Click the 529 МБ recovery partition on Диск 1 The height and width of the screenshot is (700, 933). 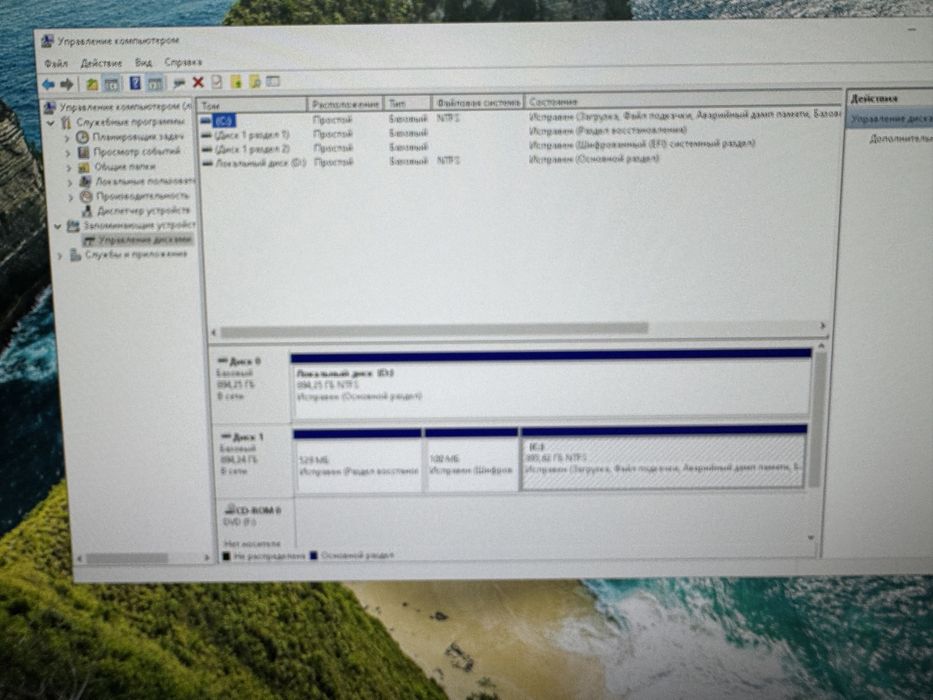358,461
